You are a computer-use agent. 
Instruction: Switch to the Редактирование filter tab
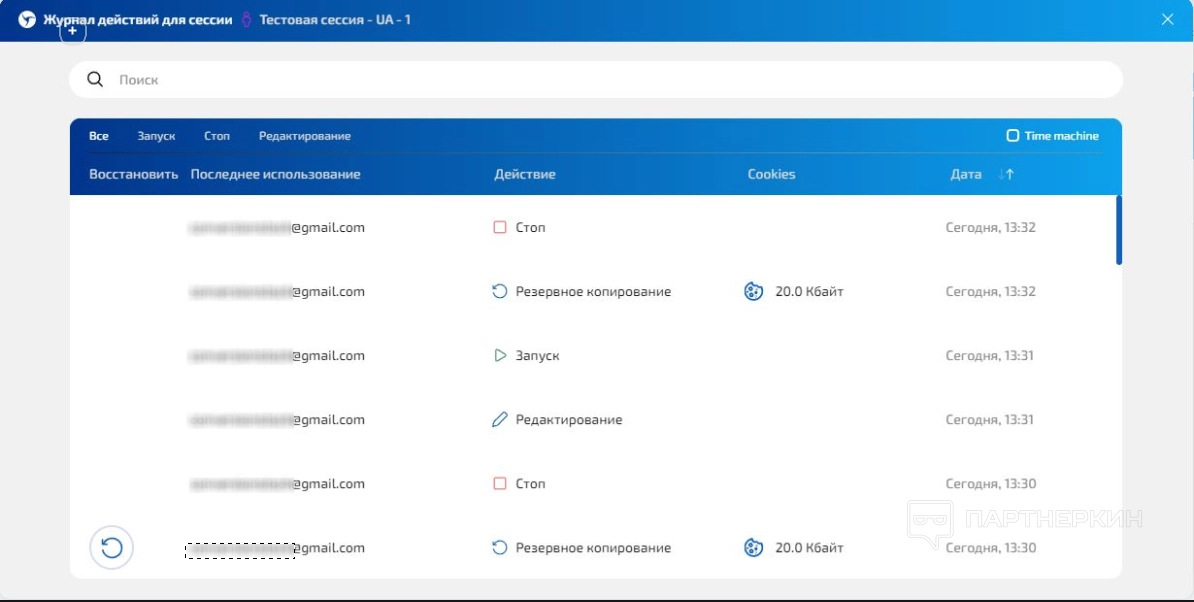(x=305, y=135)
